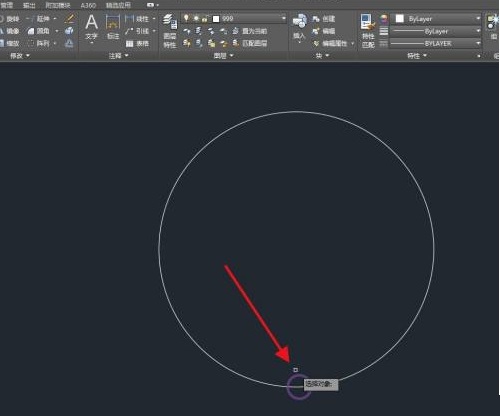Expand the 特性 panel

[x=417, y=56]
